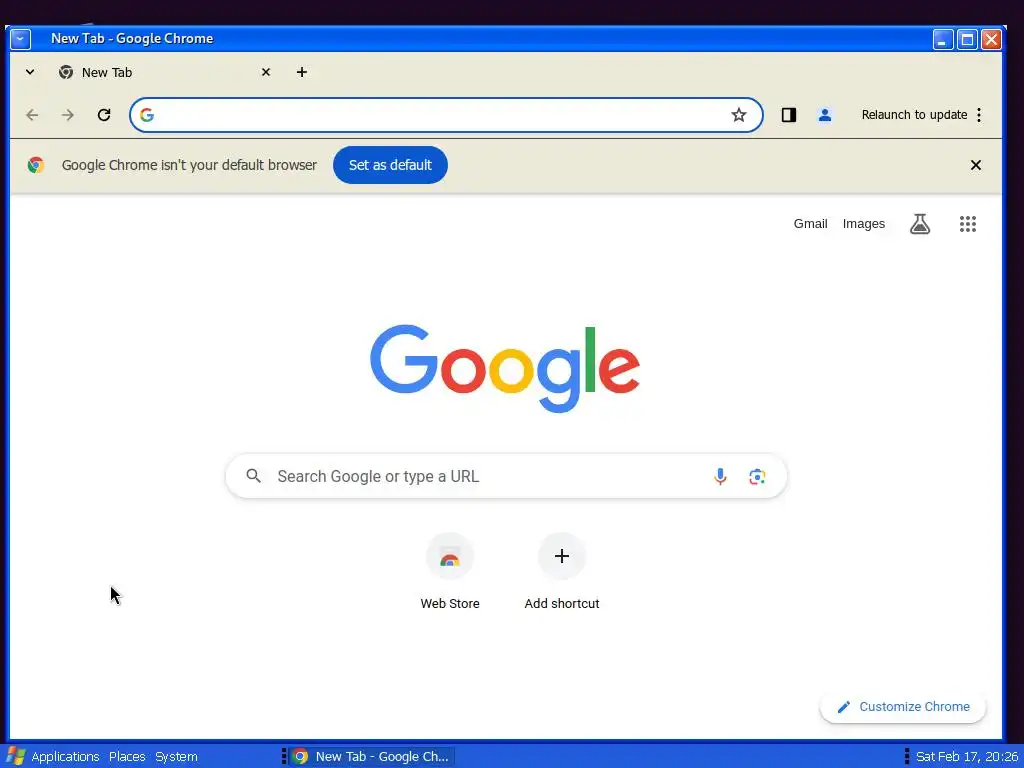Click the Chrome logo in the default browser bar

pos(36,165)
